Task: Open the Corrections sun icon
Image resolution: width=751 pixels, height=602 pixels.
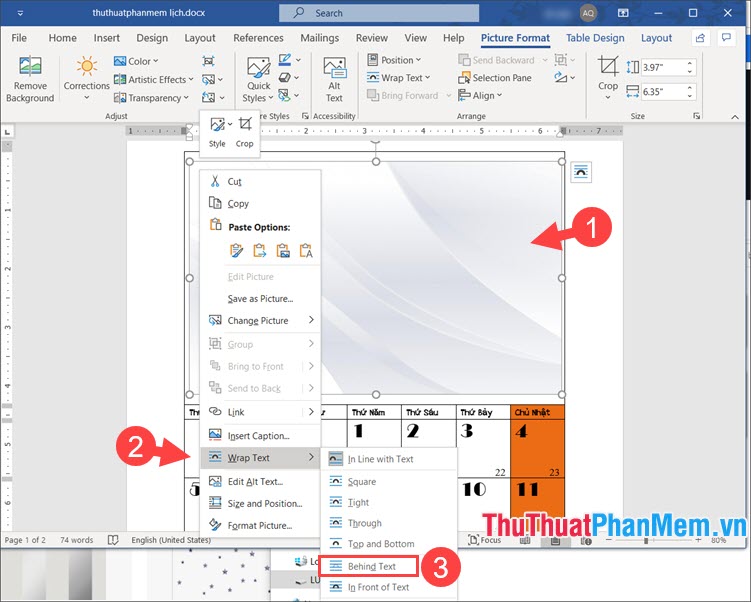Action: click(x=87, y=66)
